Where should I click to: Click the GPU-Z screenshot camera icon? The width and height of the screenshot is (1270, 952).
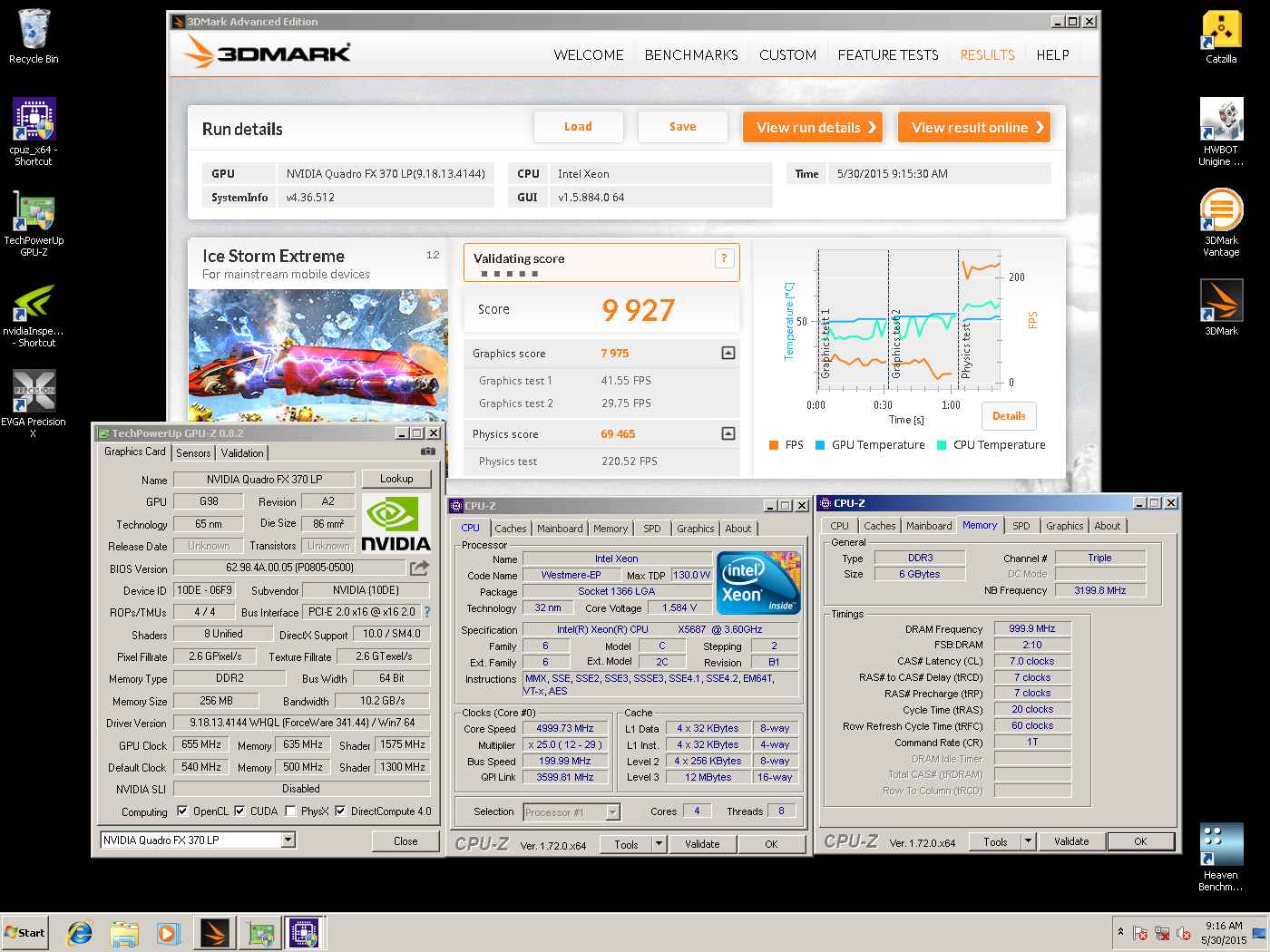pos(428,452)
